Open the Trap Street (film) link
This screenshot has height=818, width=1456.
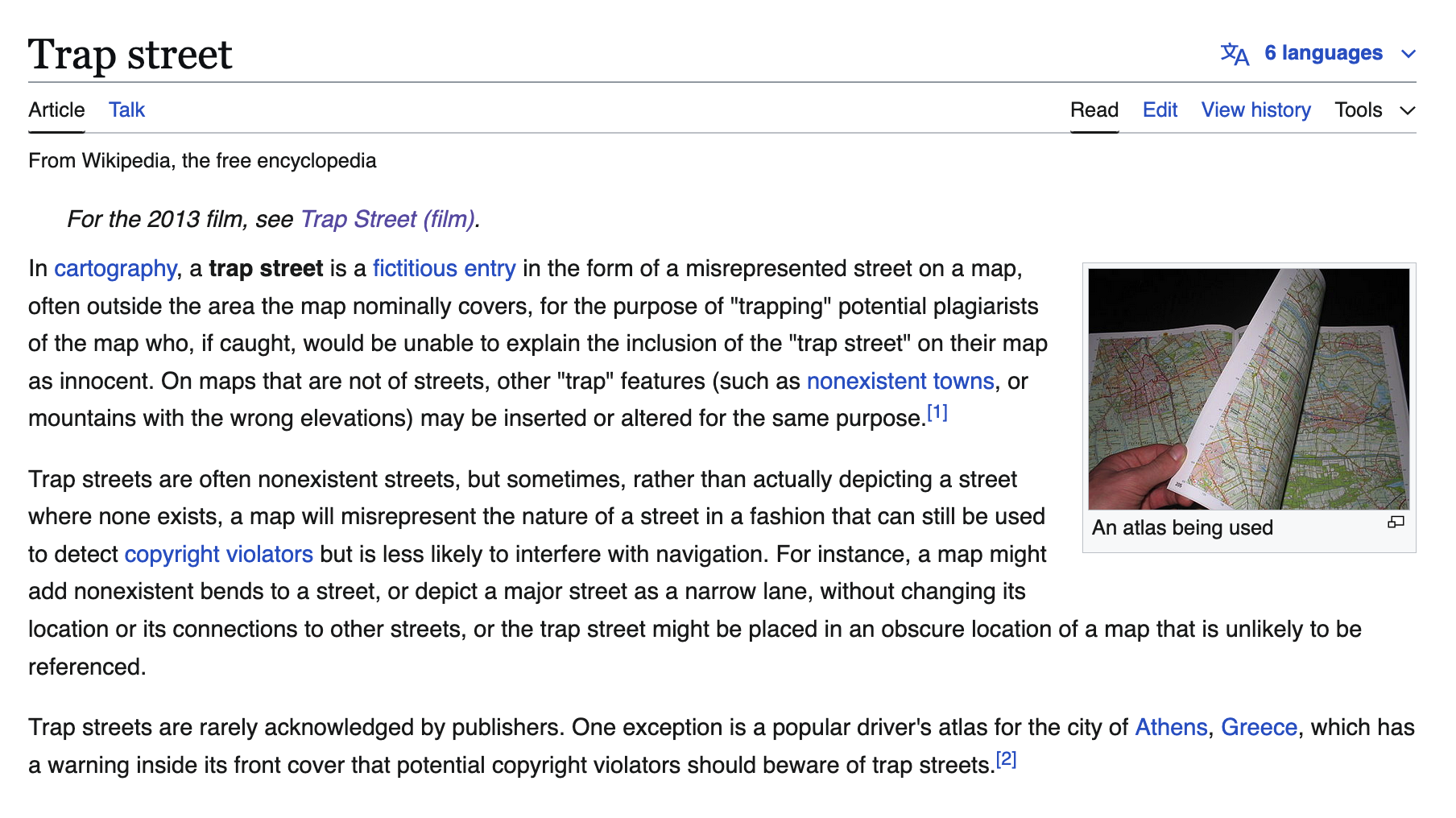click(387, 219)
